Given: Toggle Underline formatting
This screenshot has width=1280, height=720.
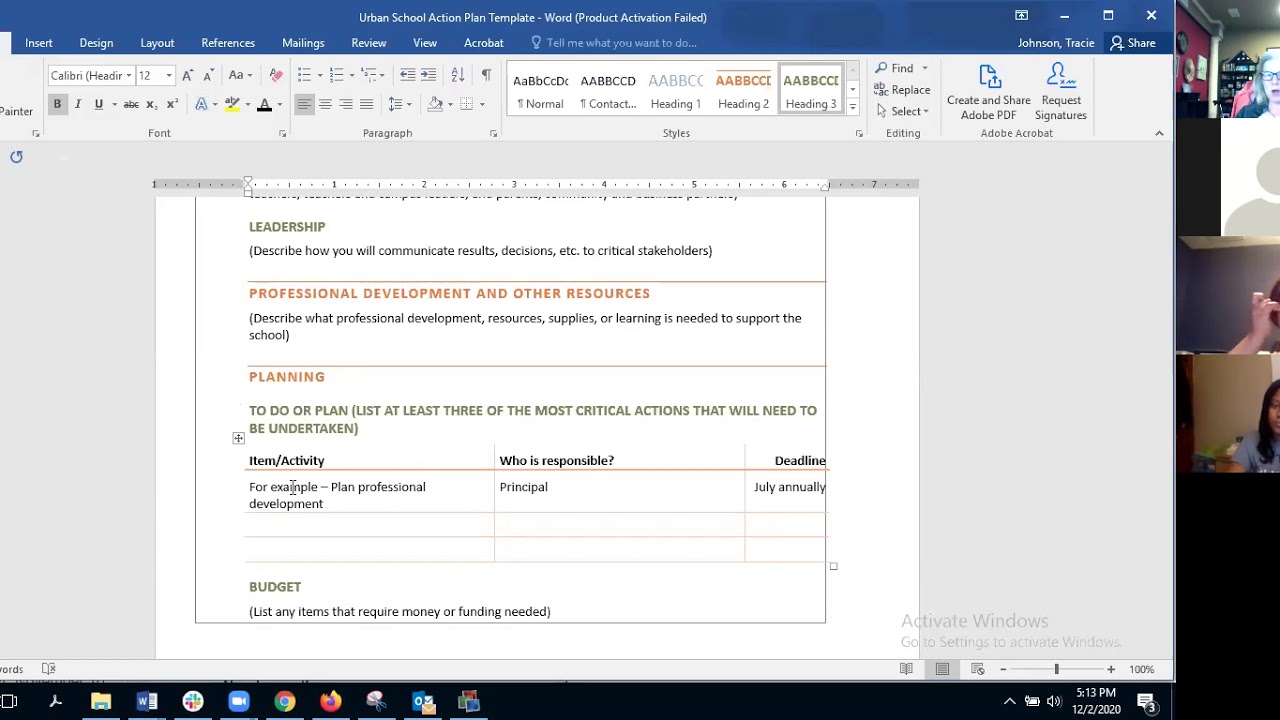Looking at the screenshot, I should click(x=98, y=104).
